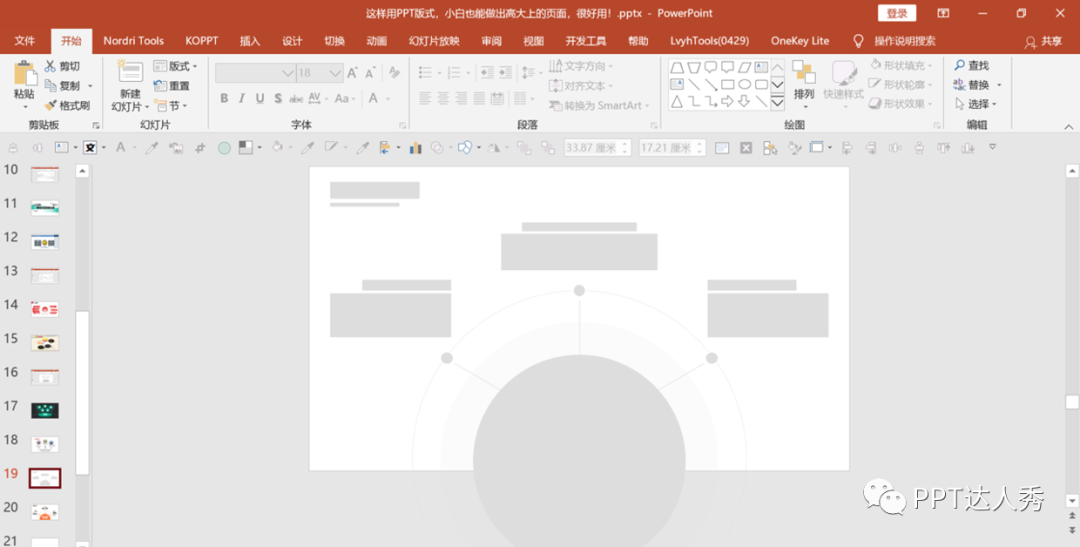Click the Ribbon Display Options icon in title bar
This screenshot has width=1080, height=547.
point(943,13)
